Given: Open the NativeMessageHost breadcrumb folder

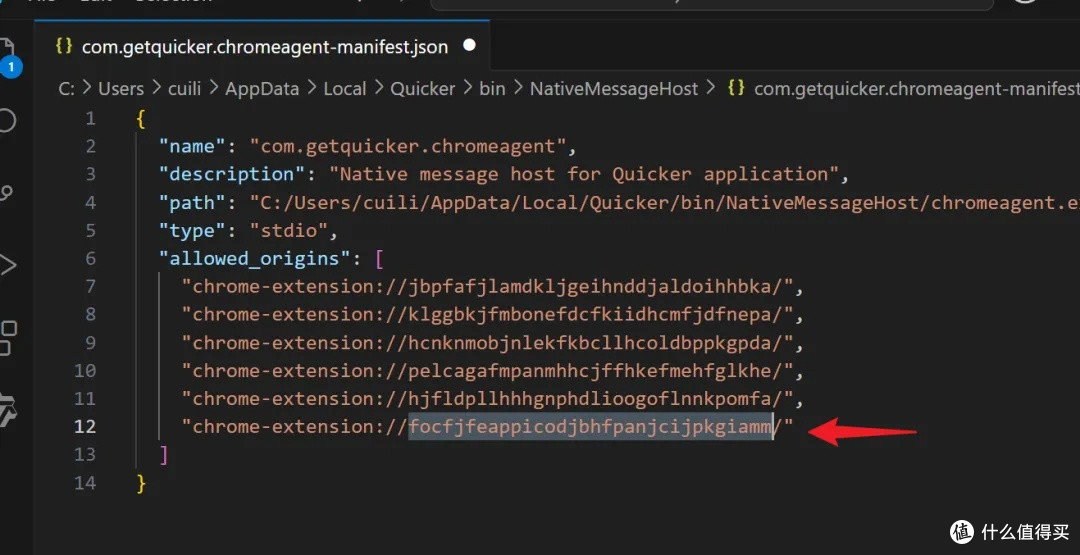Looking at the screenshot, I should coord(614,89).
